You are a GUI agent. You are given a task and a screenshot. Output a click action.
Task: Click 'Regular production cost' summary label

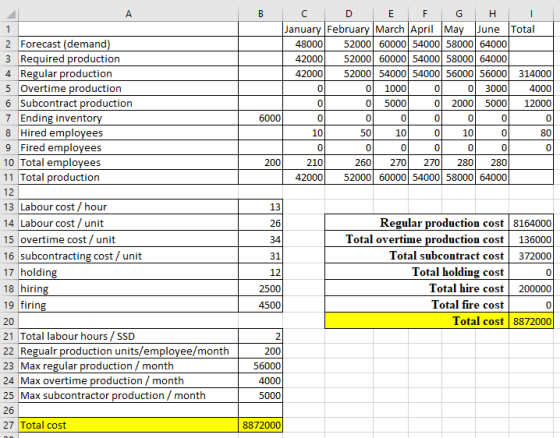pos(417,223)
